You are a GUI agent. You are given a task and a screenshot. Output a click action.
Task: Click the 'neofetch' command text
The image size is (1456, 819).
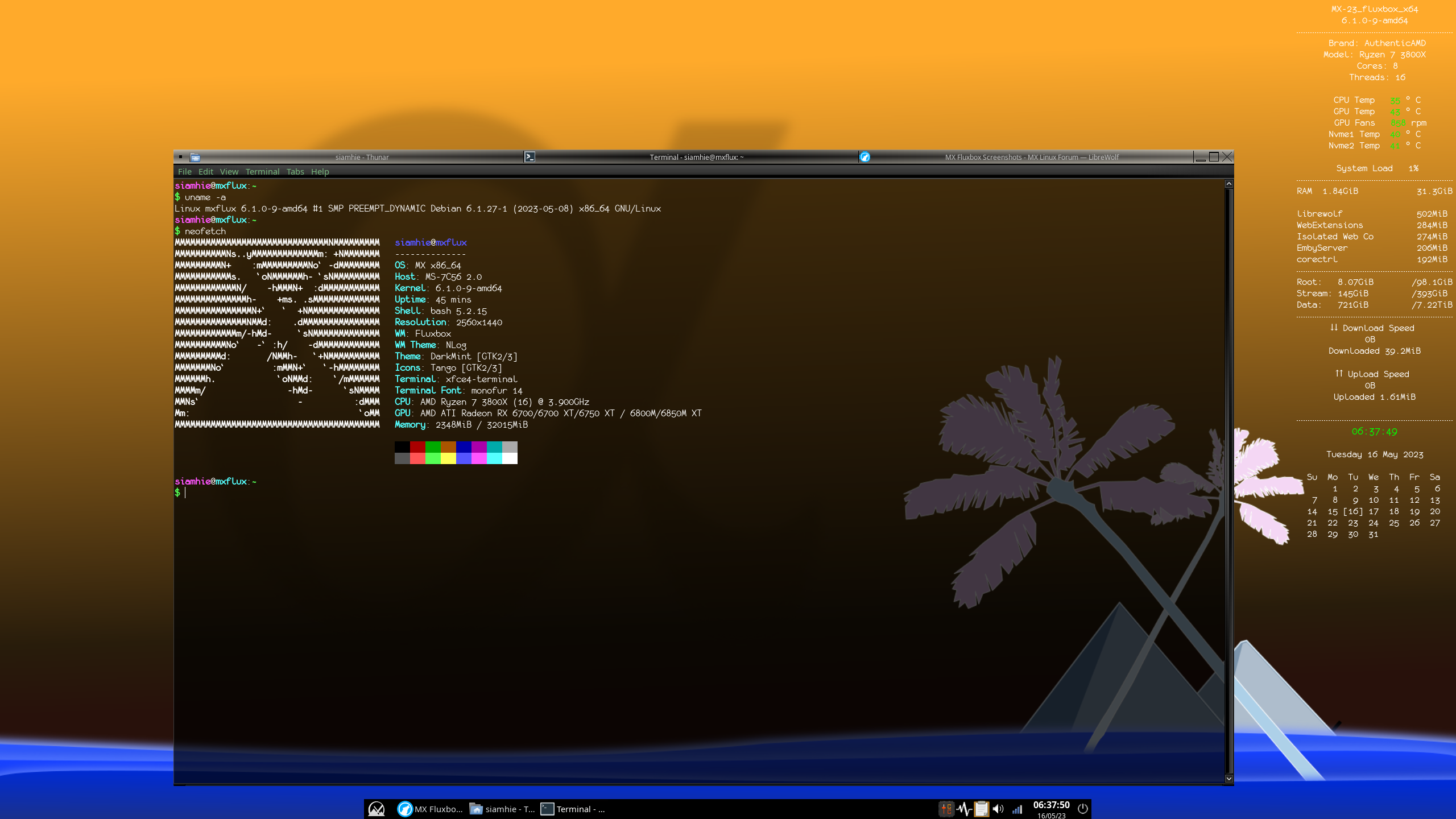tap(205, 231)
